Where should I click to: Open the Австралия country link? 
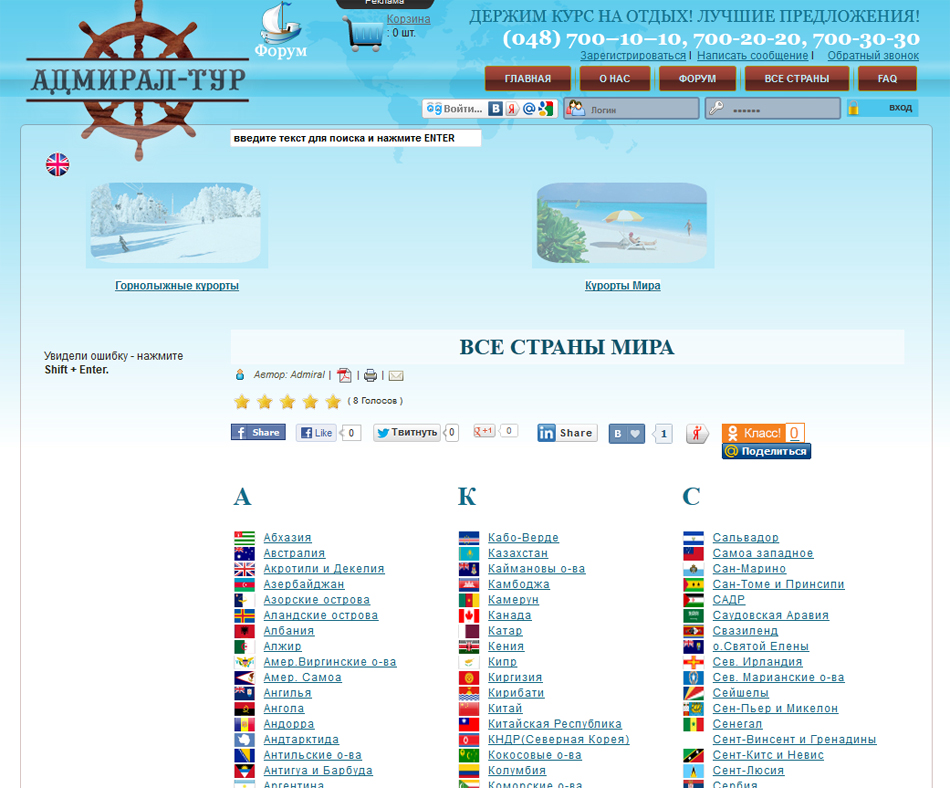[x=294, y=553]
